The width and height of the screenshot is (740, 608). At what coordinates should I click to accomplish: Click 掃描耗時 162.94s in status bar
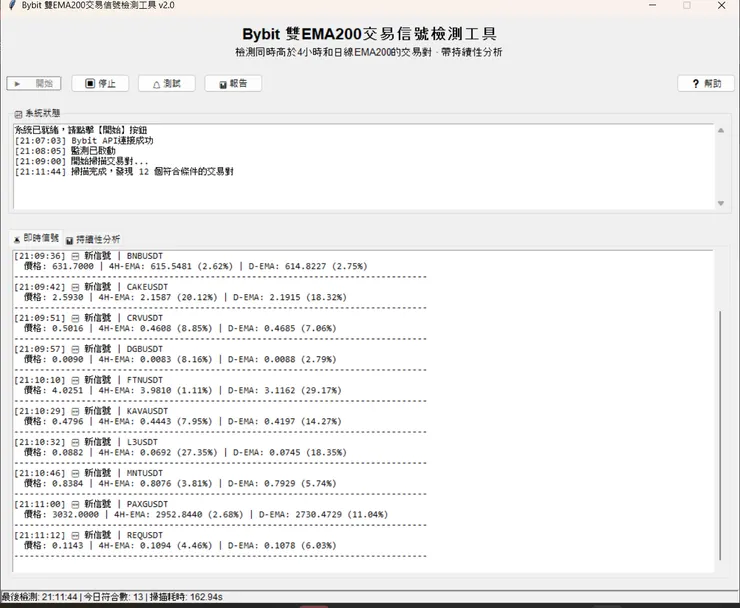[186, 597]
